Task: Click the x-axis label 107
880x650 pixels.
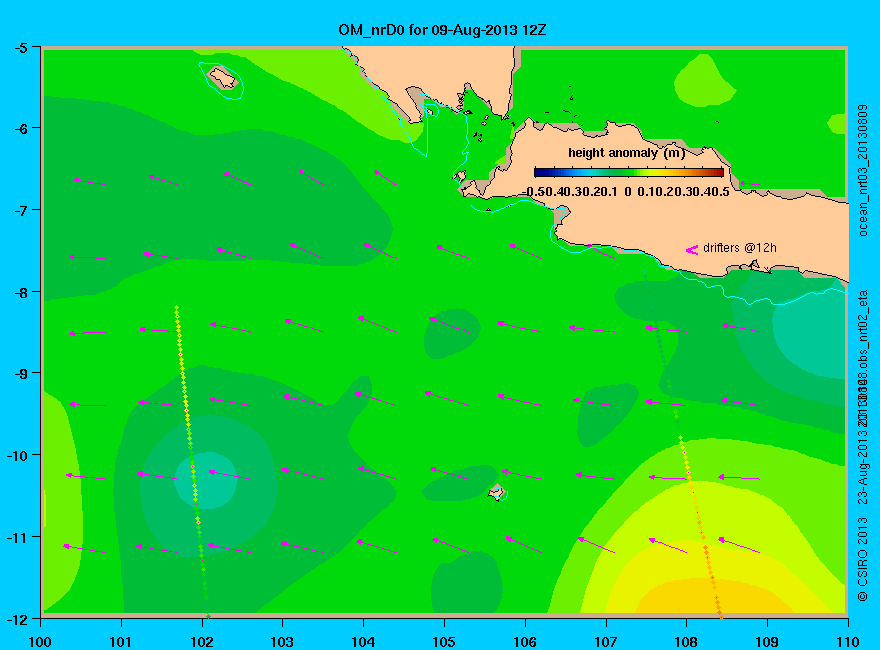Action: (606, 642)
